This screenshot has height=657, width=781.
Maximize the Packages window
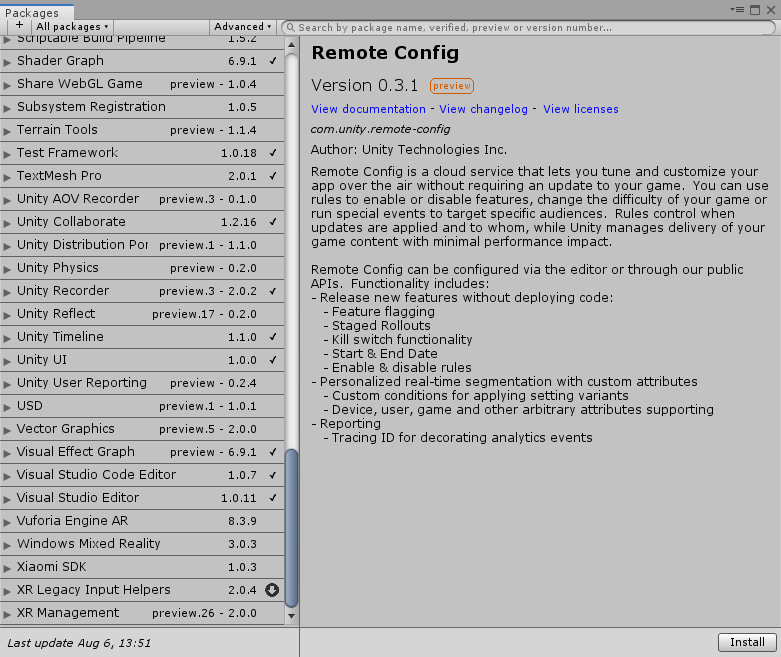[x=755, y=9]
